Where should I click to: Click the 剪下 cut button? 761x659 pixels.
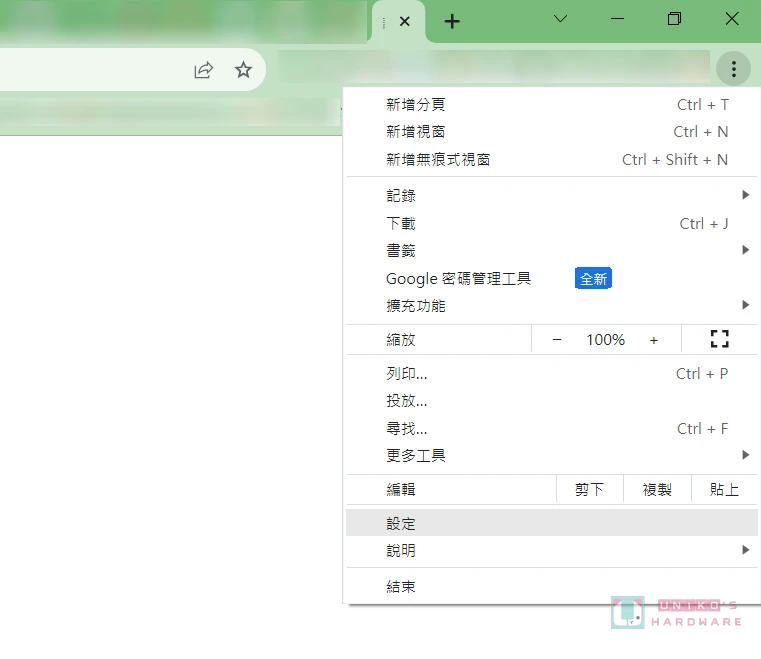click(x=589, y=489)
